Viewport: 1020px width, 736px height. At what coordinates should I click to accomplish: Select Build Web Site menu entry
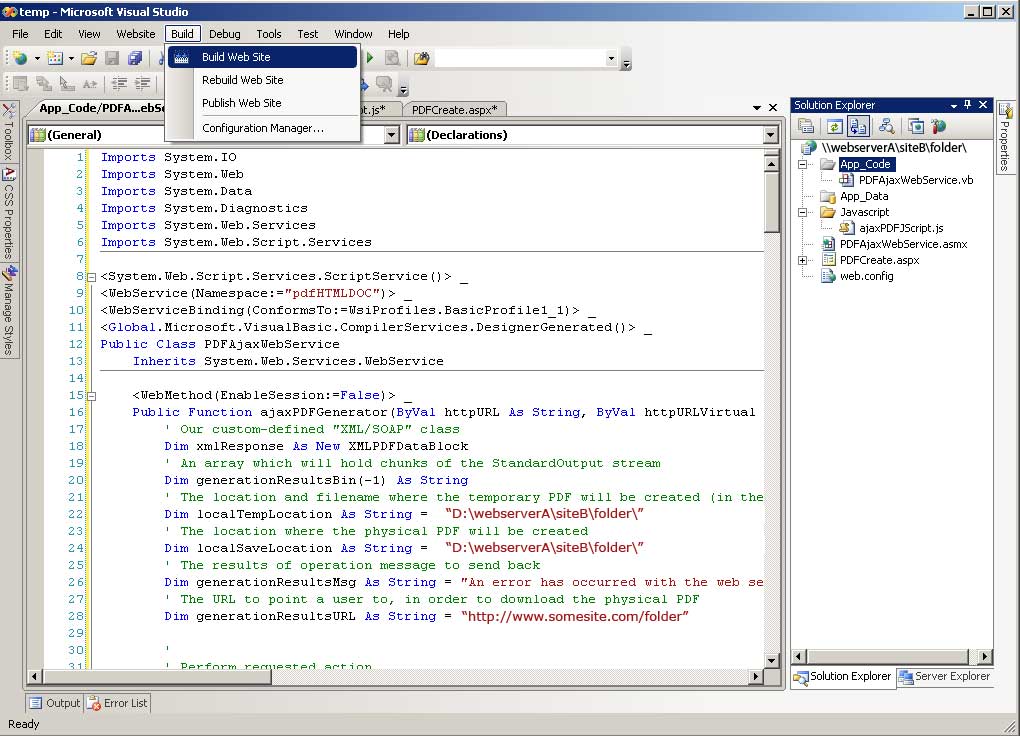point(262,57)
